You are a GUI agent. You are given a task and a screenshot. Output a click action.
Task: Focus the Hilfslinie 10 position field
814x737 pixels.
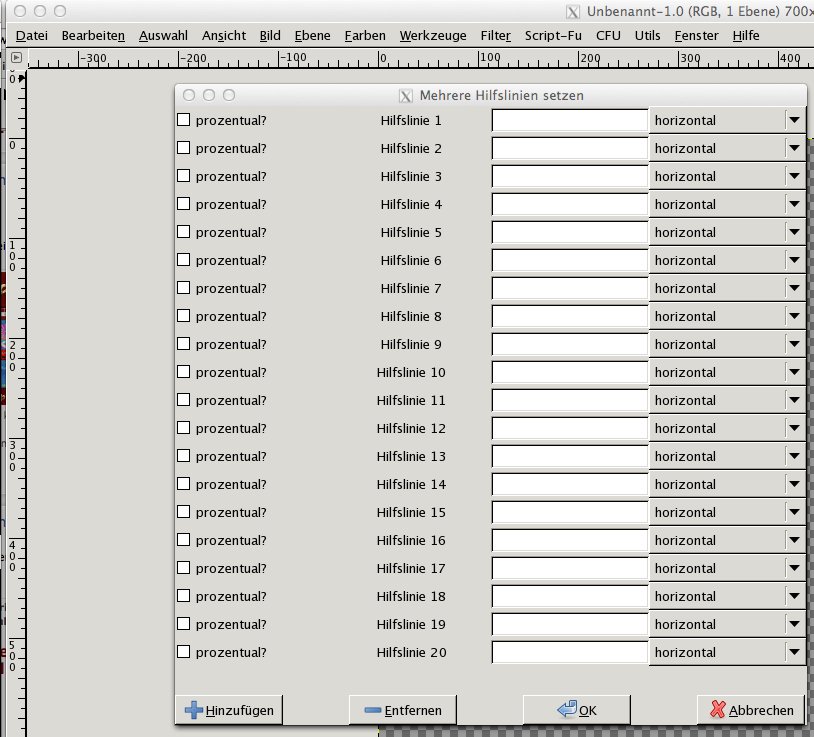click(x=570, y=373)
